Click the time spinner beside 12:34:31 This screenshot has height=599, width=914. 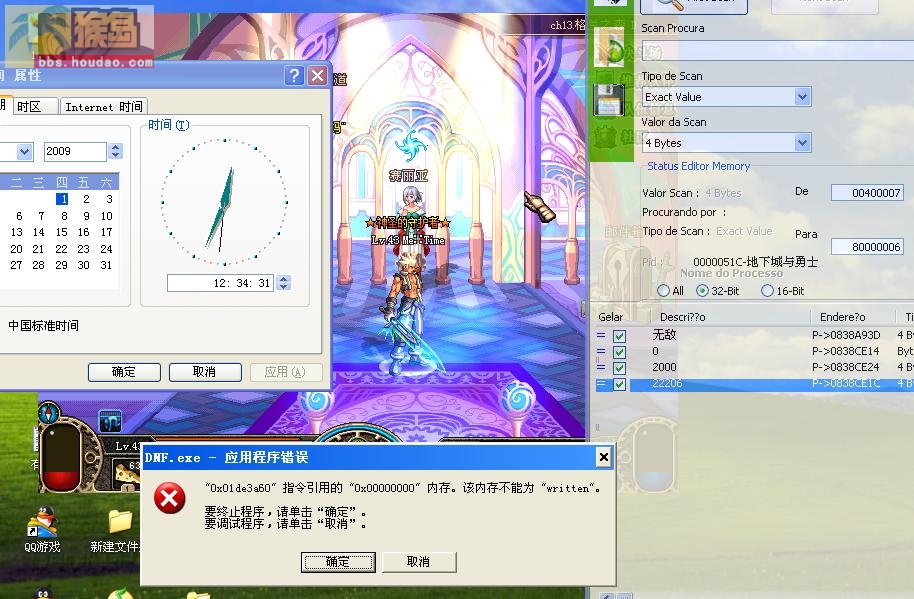tap(283, 283)
